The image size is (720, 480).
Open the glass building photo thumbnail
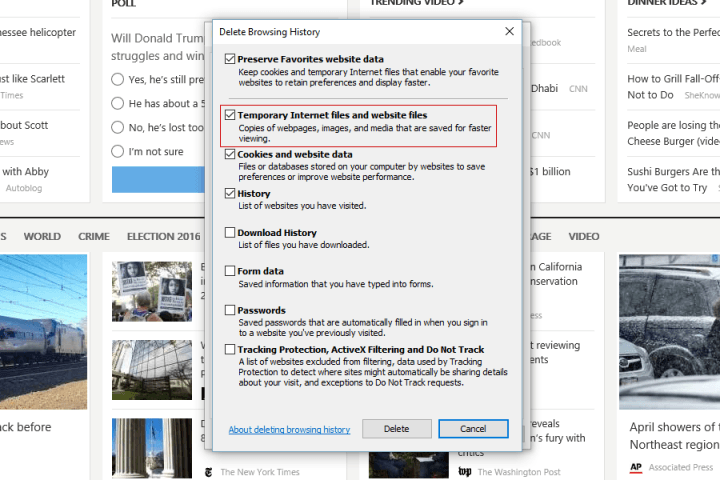coord(152,370)
